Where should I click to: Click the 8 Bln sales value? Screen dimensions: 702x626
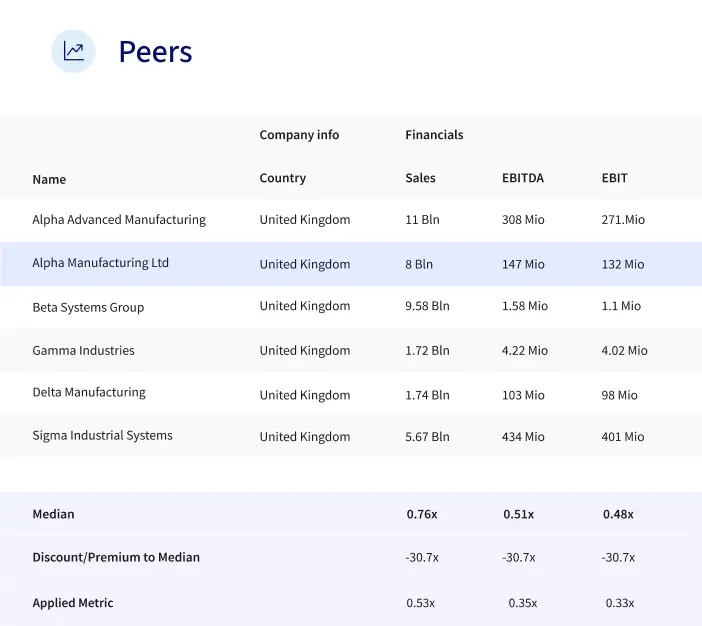click(x=419, y=264)
